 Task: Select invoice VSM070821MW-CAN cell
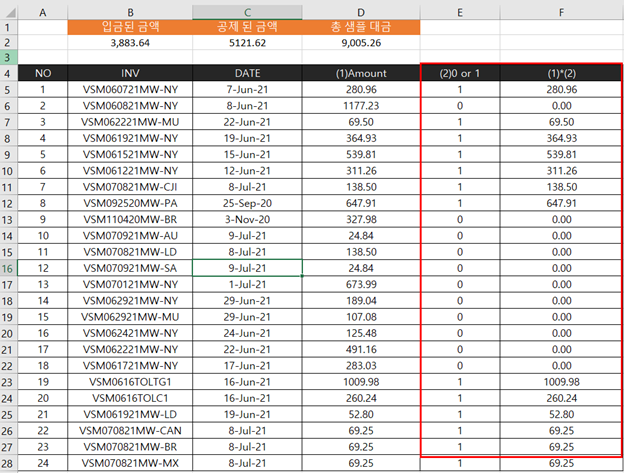(x=130, y=430)
